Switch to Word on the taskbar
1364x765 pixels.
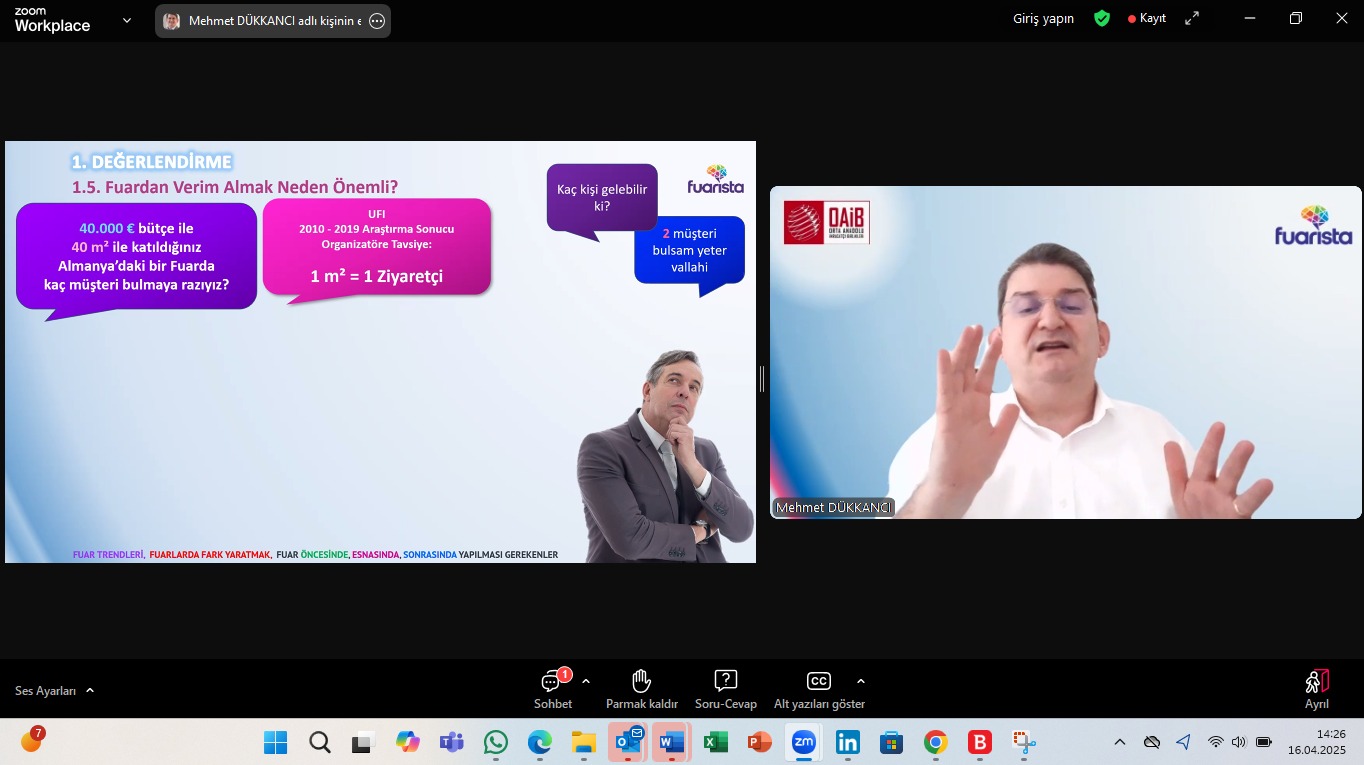(x=672, y=742)
